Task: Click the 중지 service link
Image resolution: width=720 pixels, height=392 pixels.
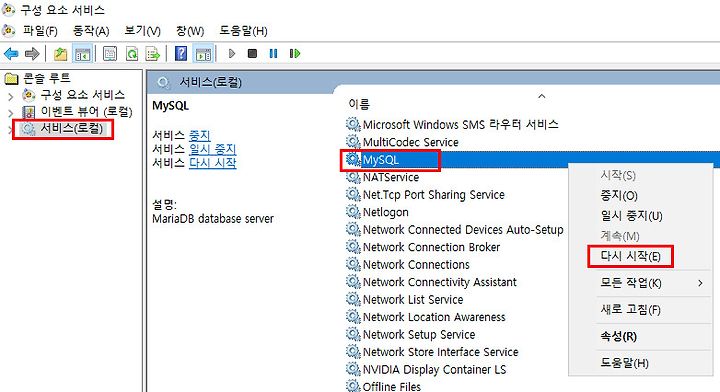Action: point(200,136)
